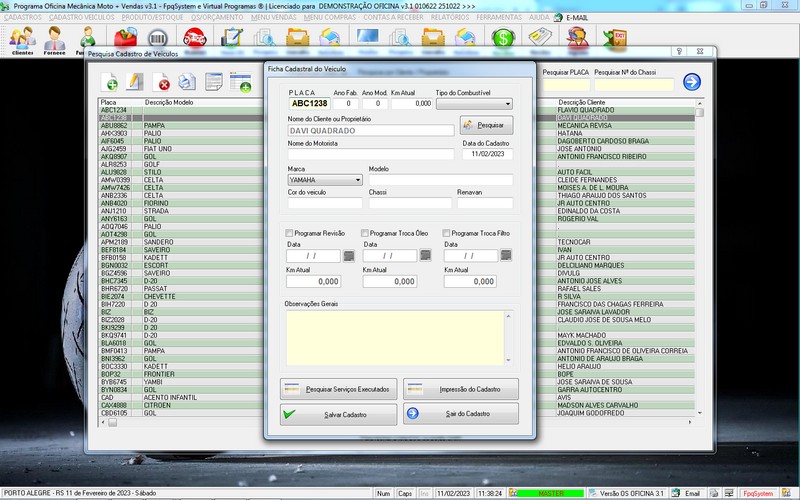The height and width of the screenshot is (500, 800).
Task: Check the Programar Troca Óleo option
Action: [x=365, y=233]
